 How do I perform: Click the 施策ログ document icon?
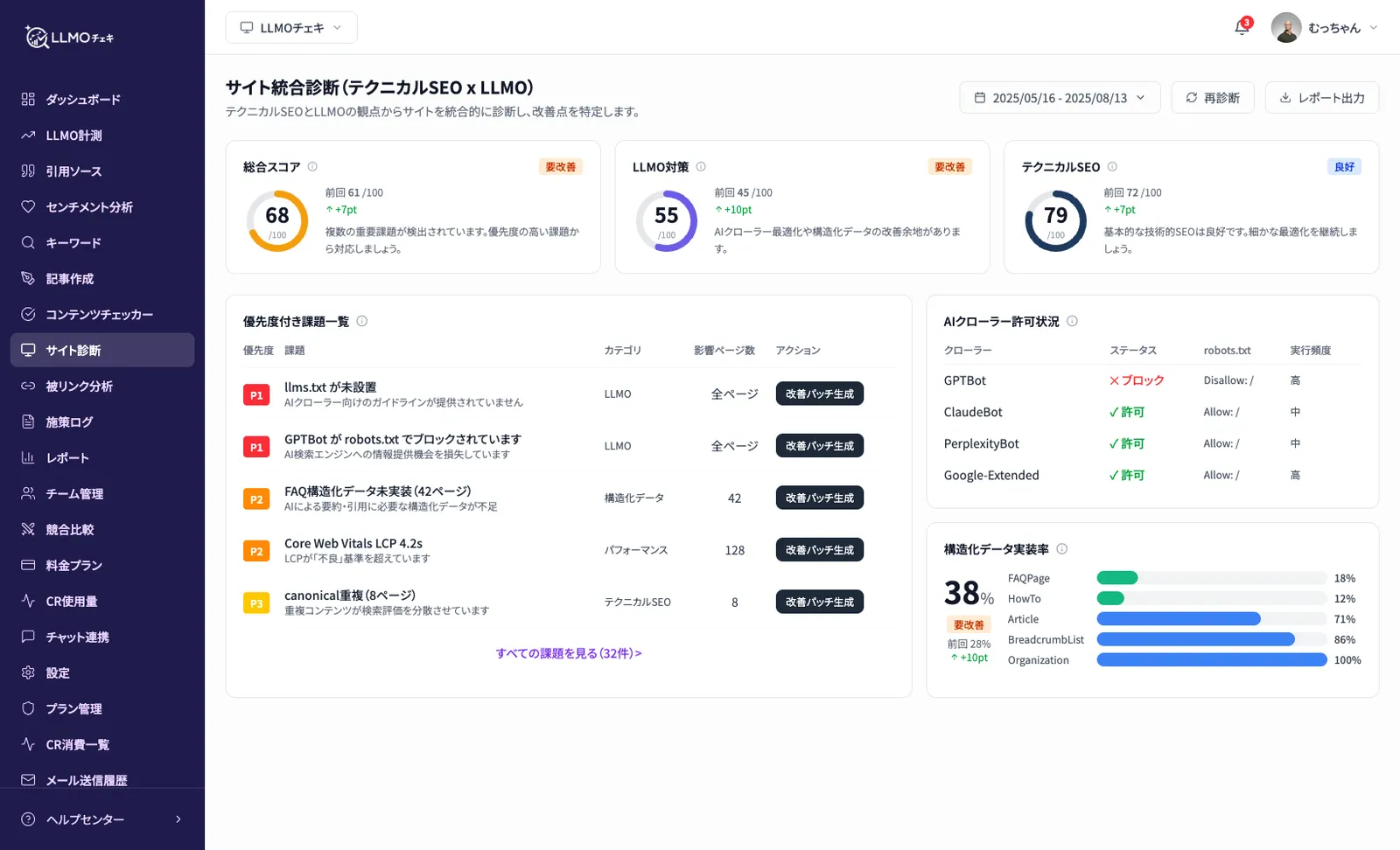[x=28, y=422]
